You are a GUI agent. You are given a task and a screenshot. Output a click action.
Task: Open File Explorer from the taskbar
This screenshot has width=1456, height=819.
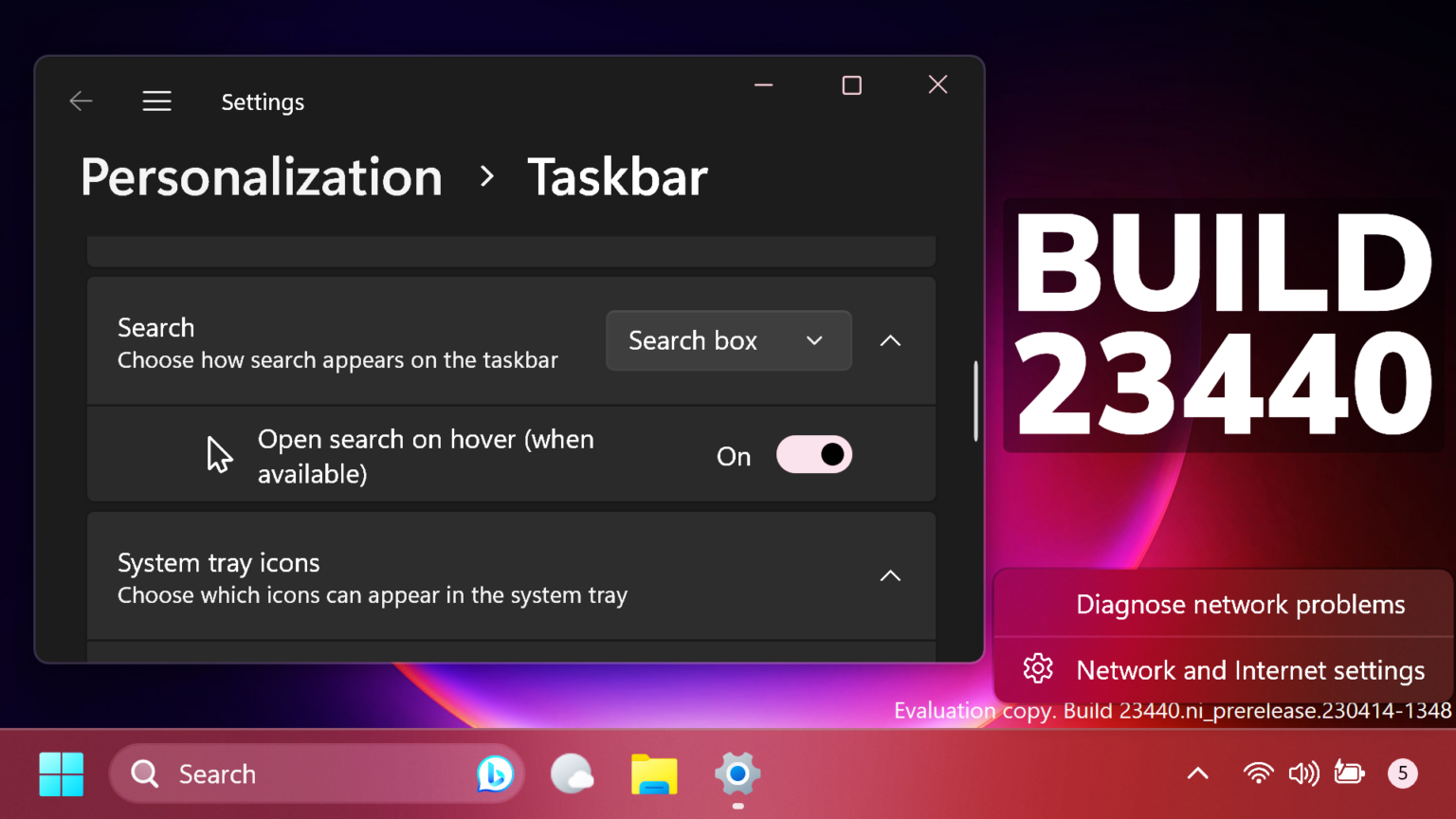[x=654, y=773]
